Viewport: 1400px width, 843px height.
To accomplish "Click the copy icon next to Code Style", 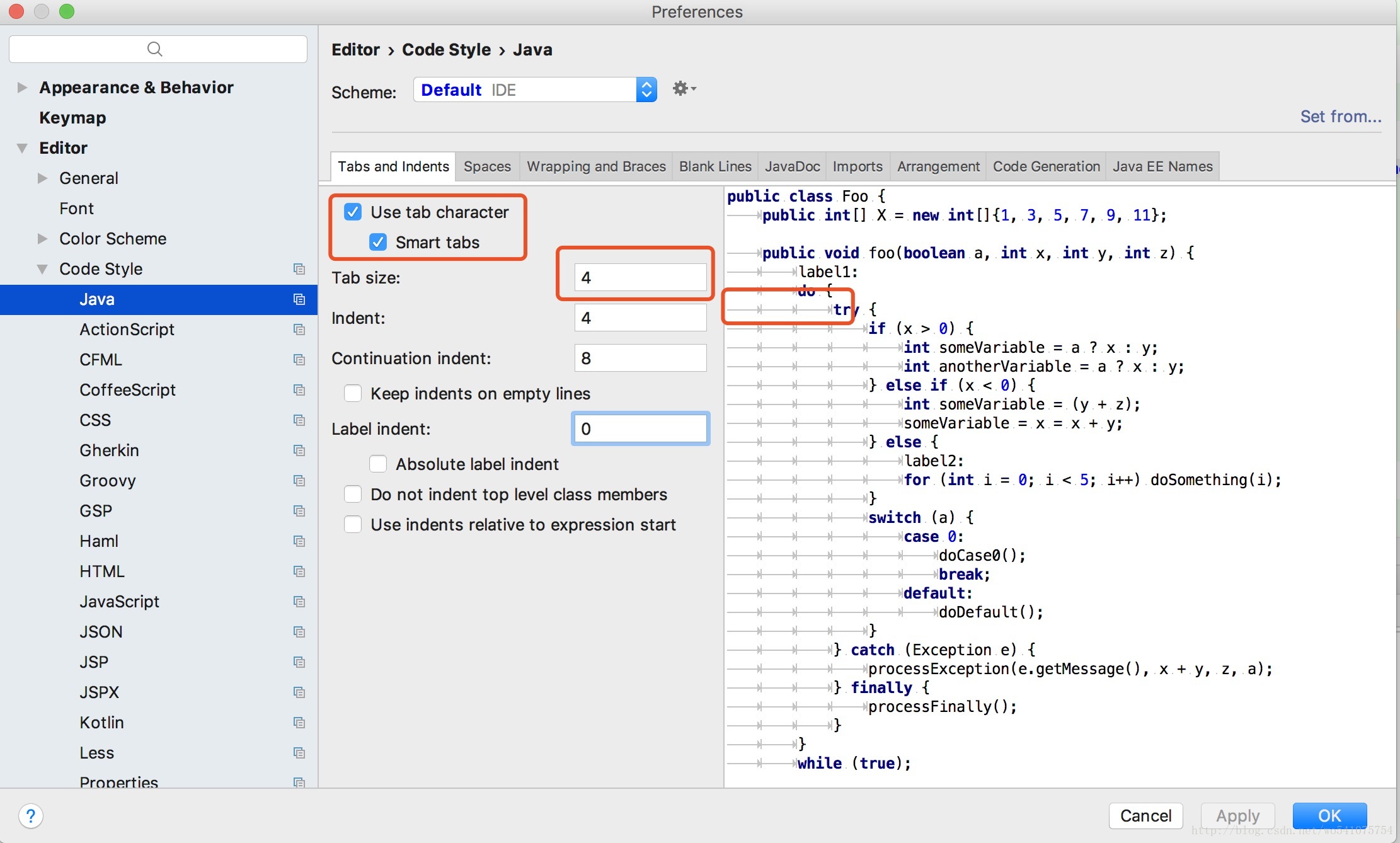I will 299,269.
